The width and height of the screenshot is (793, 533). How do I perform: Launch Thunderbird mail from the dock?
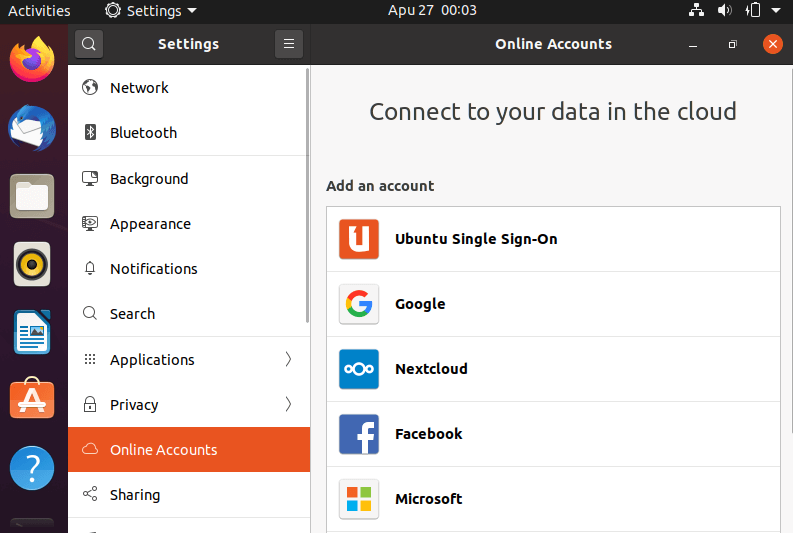tap(32, 128)
